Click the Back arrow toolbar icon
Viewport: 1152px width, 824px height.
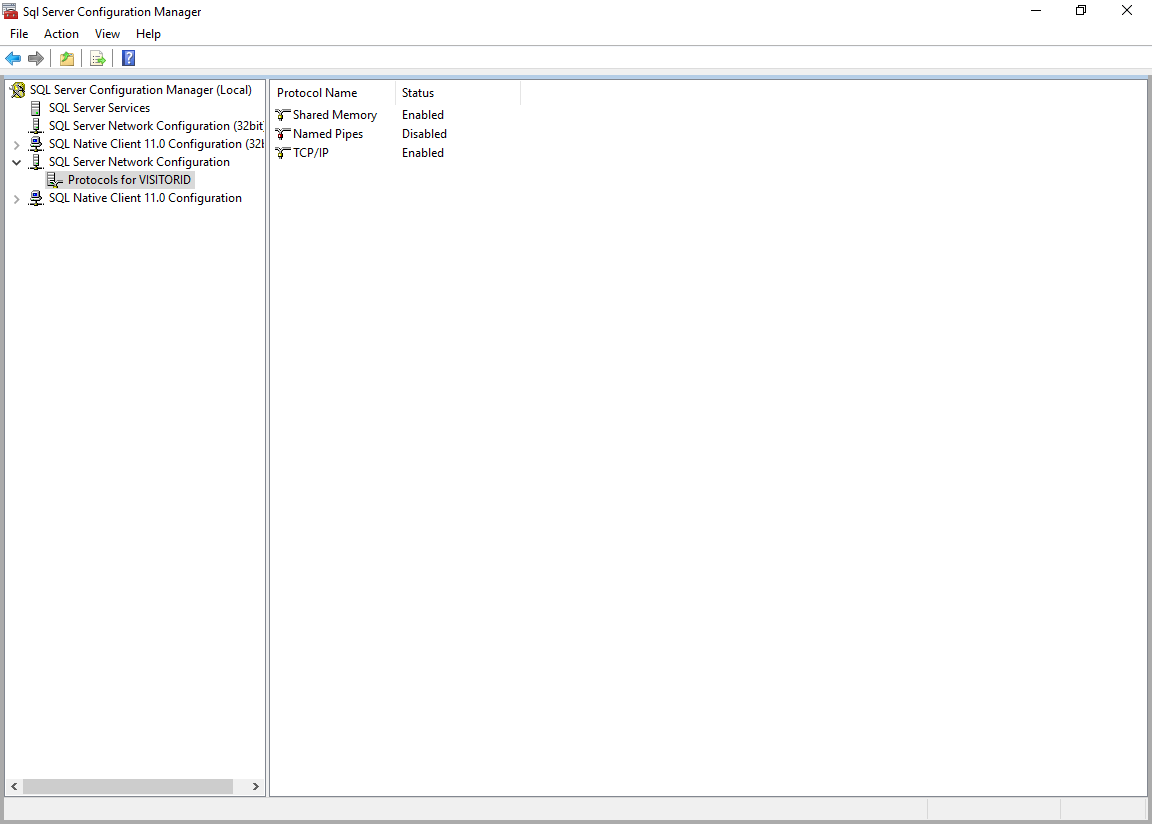click(13, 58)
